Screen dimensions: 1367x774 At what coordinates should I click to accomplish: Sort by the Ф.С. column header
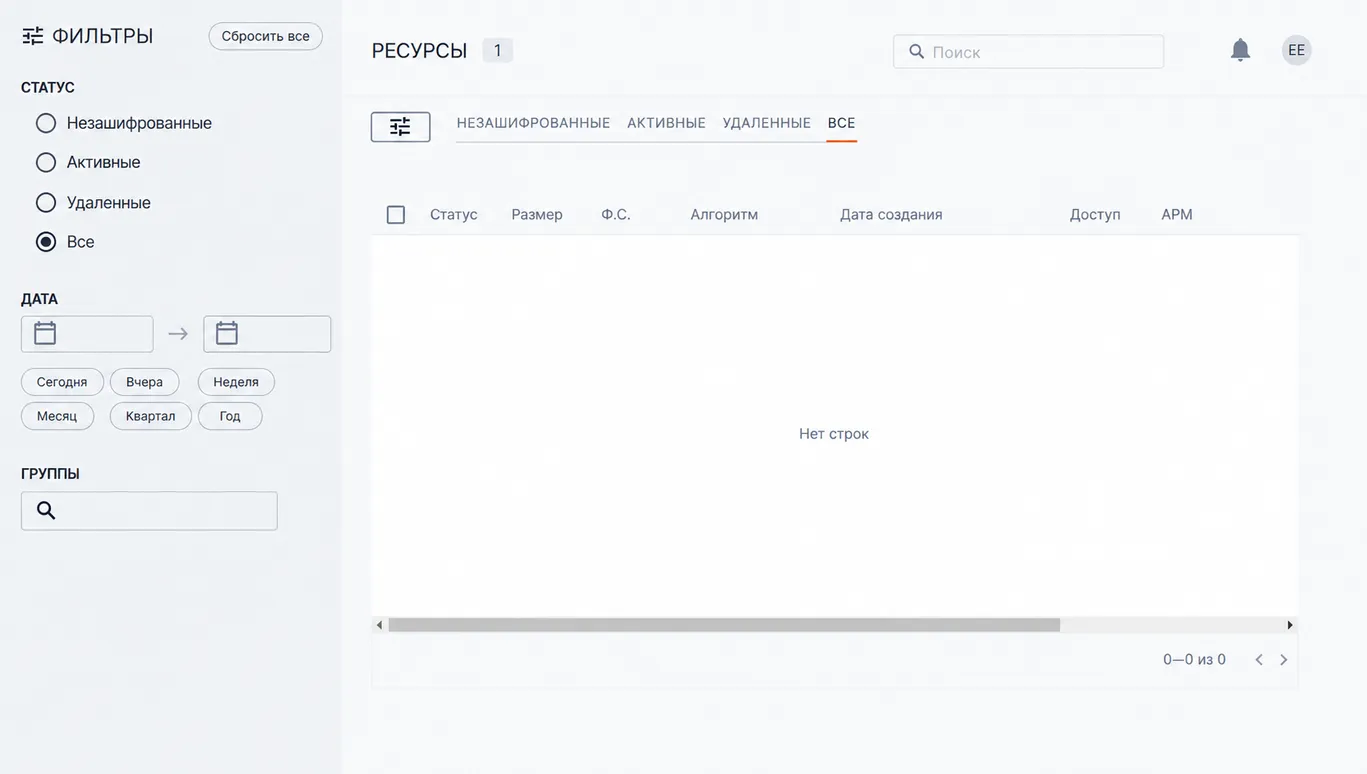(x=616, y=215)
